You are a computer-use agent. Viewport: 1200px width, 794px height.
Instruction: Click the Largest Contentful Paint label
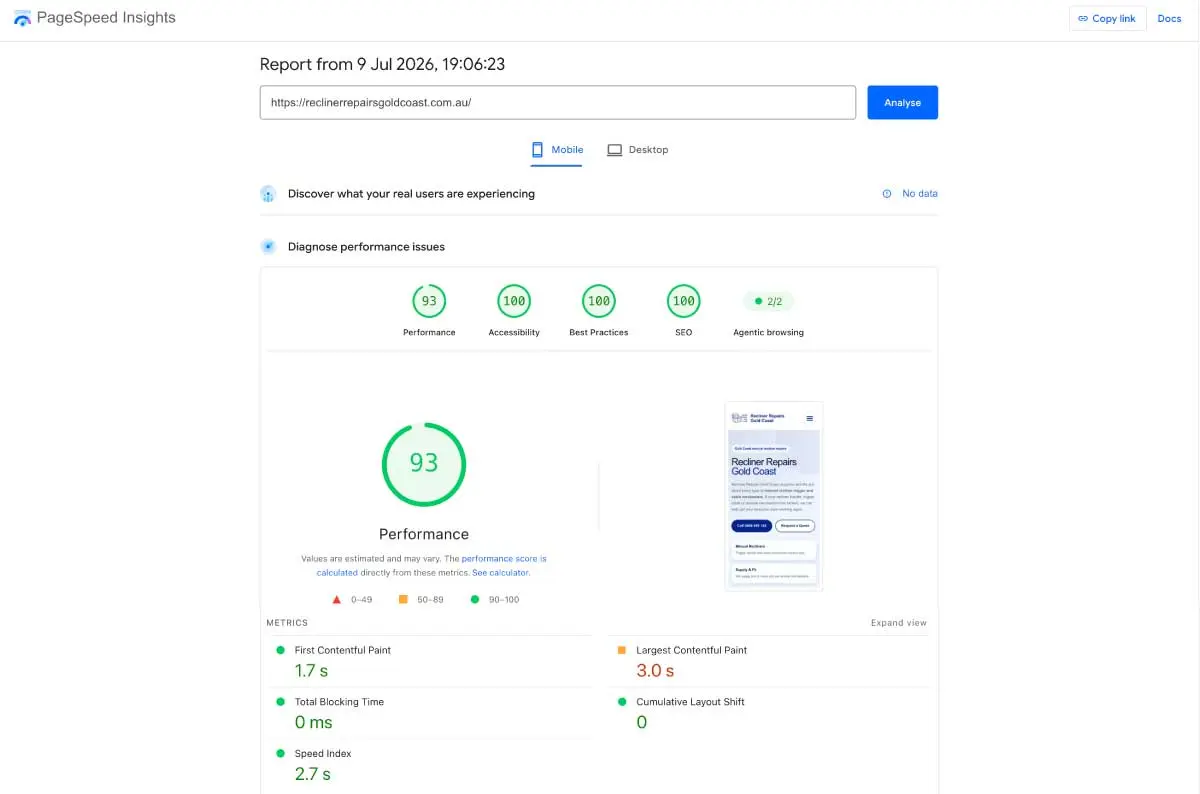click(x=692, y=650)
